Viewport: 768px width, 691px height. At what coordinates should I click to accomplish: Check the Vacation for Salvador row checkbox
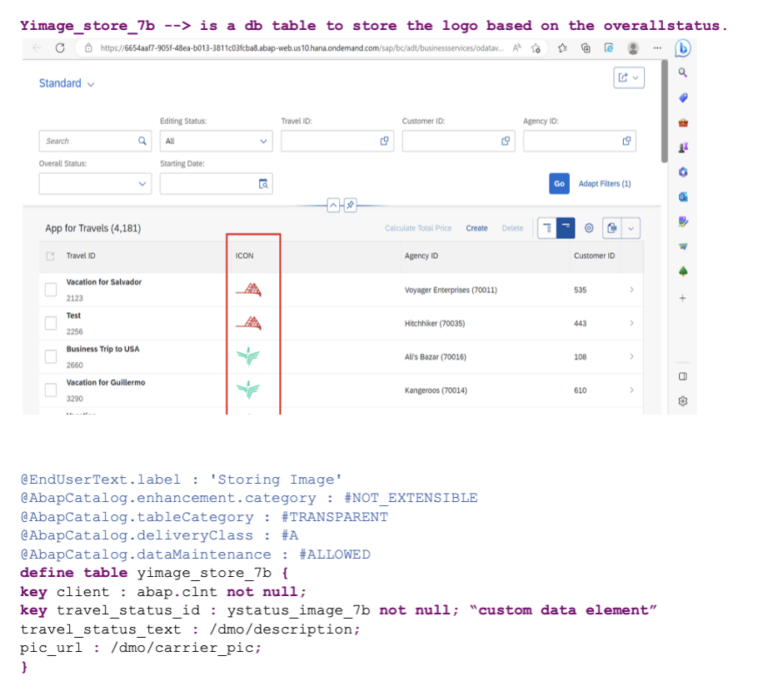tap(51, 290)
